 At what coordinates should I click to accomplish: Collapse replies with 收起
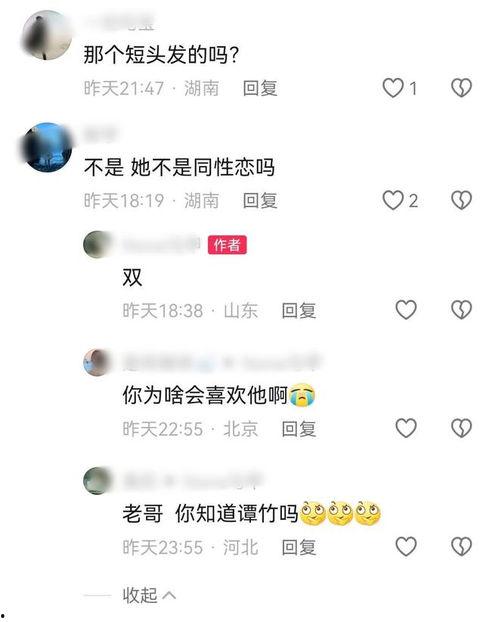(x=149, y=595)
